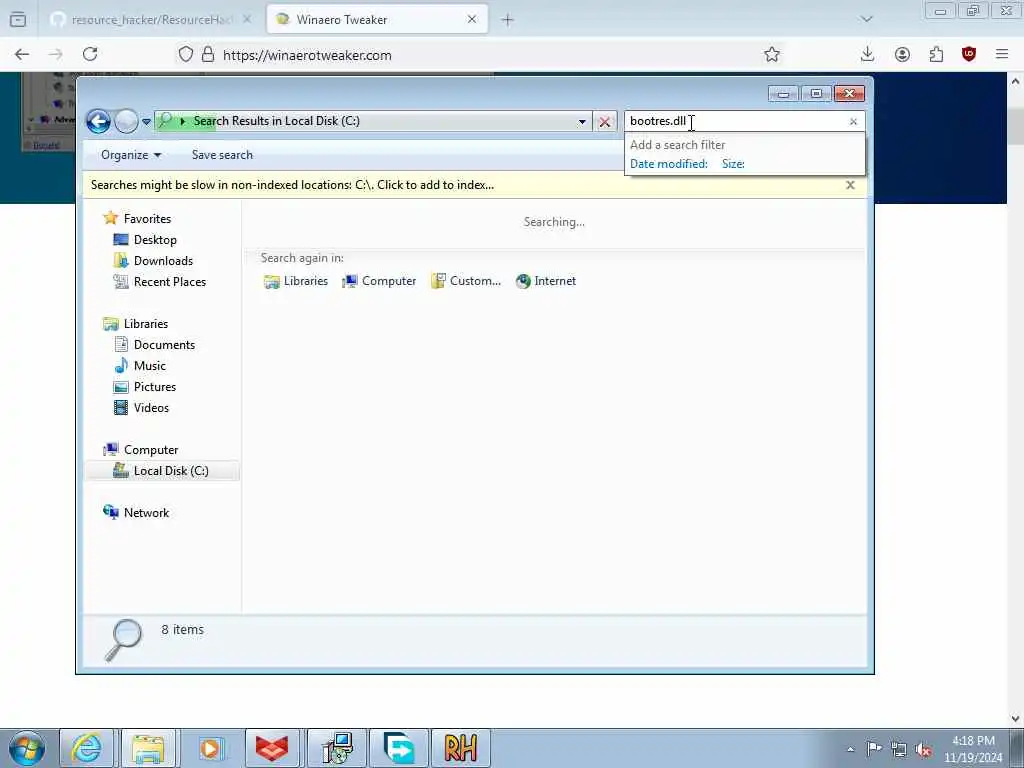1024x768 pixels.
Task: Open Recent Places in sidebar
Action: pyautogui.click(x=160, y=281)
